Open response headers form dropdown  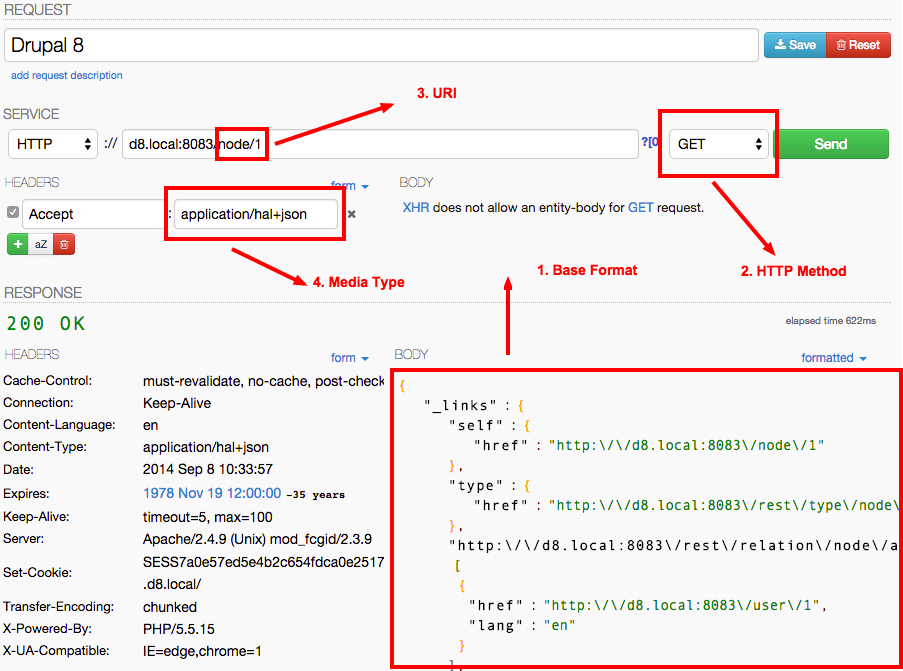pos(350,358)
